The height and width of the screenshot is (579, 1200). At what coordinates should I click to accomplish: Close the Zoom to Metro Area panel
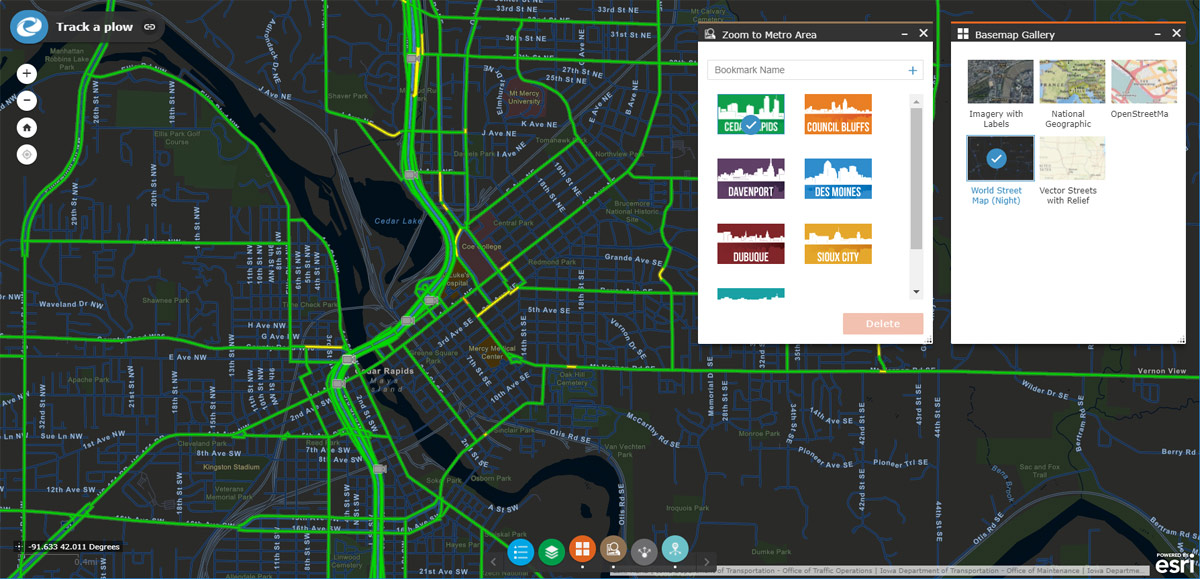pyautogui.click(x=923, y=34)
